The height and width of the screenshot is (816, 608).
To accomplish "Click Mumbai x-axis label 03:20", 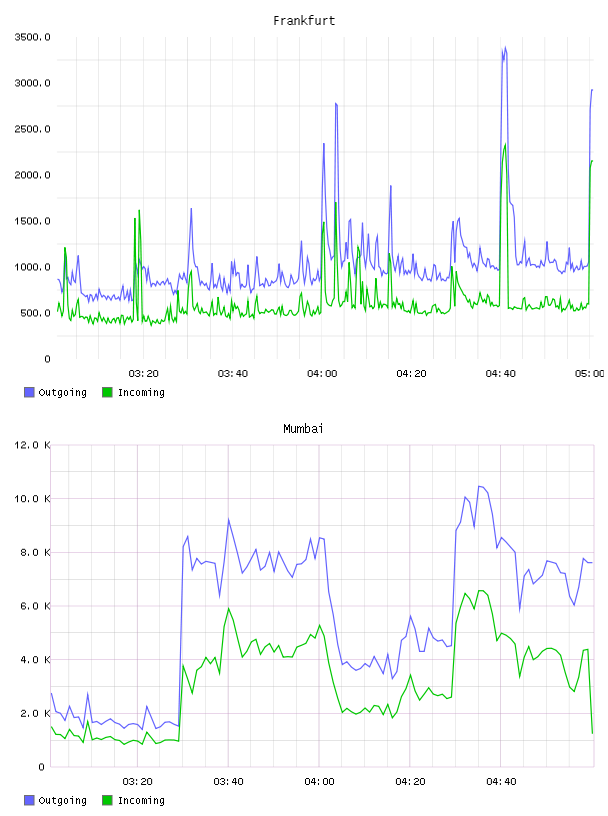I will (137, 782).
